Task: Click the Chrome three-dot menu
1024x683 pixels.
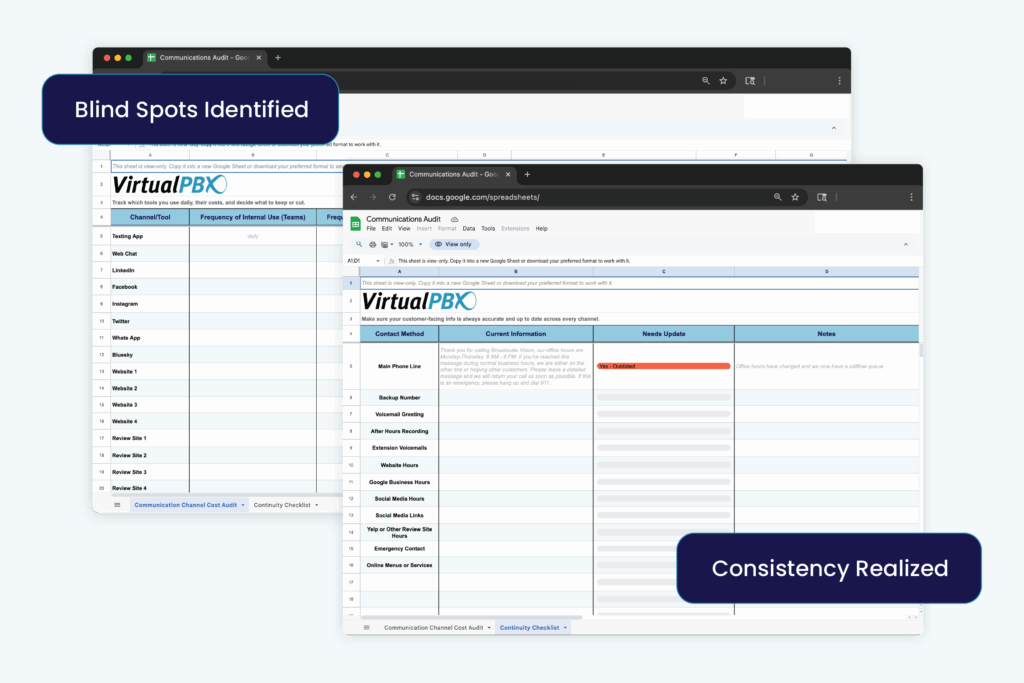Action: pos(909,197)
